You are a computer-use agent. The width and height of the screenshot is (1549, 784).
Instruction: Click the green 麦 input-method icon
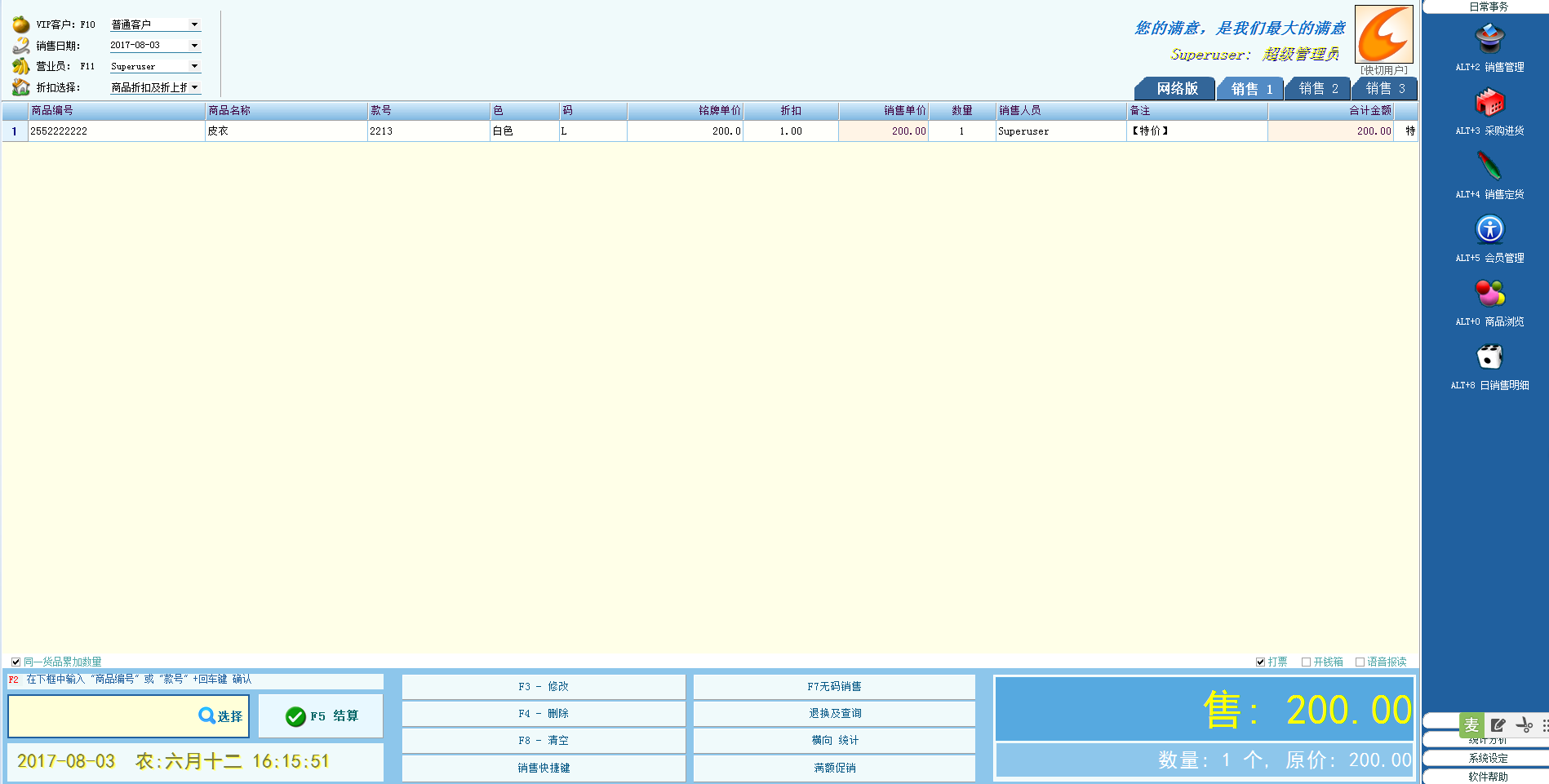[1471, 725]
